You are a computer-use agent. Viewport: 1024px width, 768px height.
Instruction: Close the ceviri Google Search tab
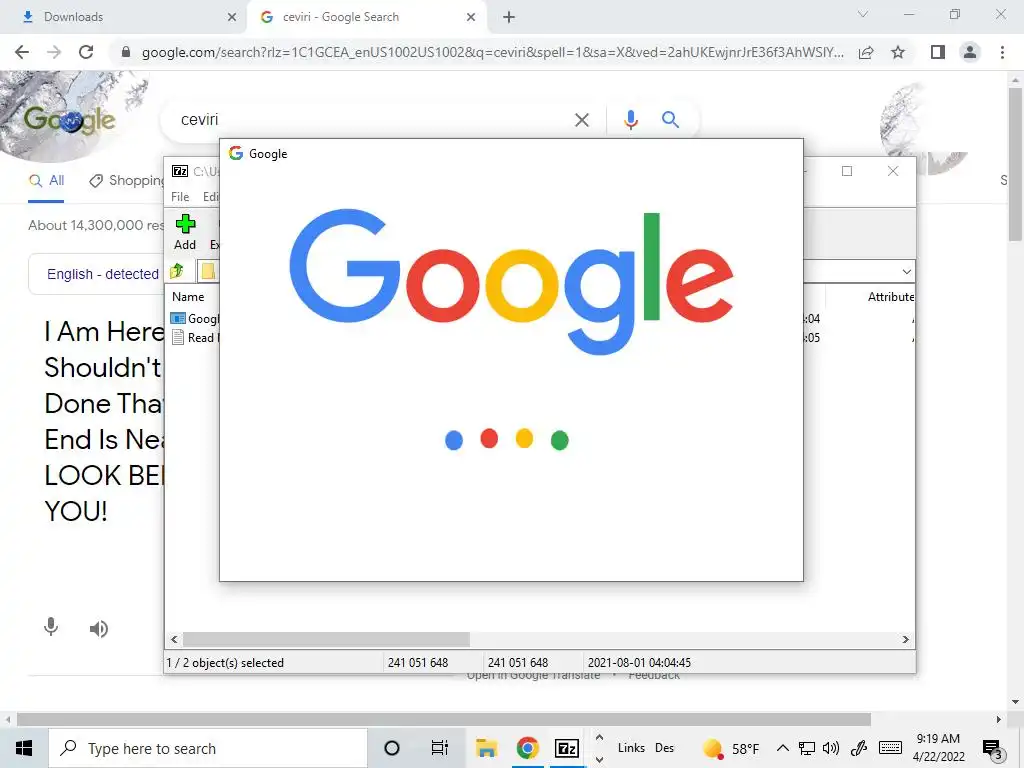471,17
